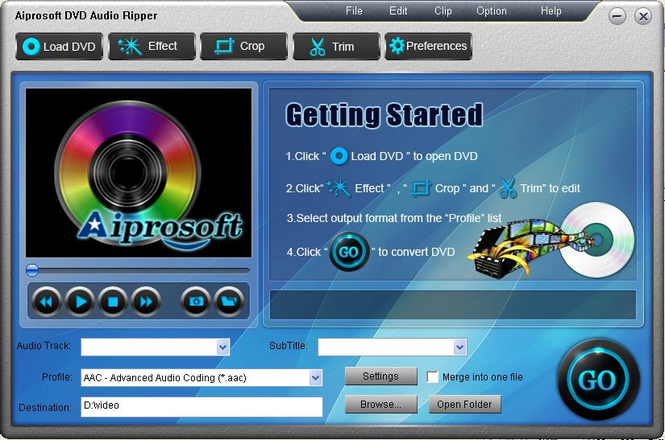Image resolution: width=665 pixels, height=440 pixels.
Task: Open the File menu
Action: (x=354, y=11)
